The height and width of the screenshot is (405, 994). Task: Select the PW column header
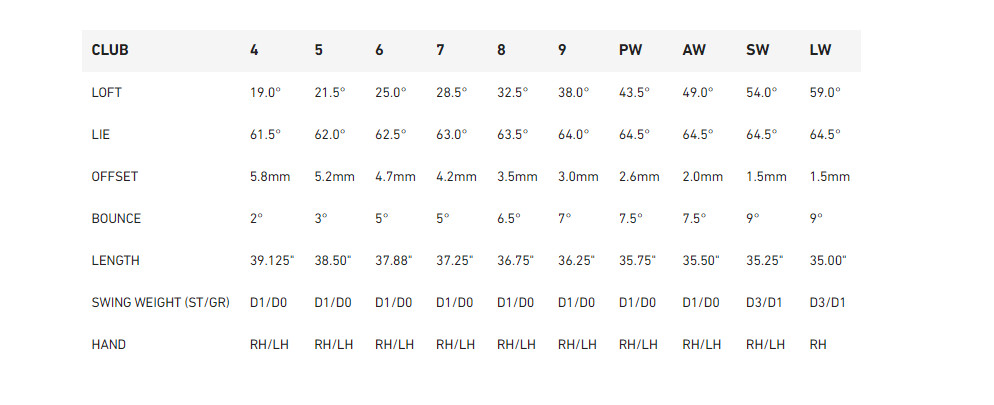tap(631, 50)
